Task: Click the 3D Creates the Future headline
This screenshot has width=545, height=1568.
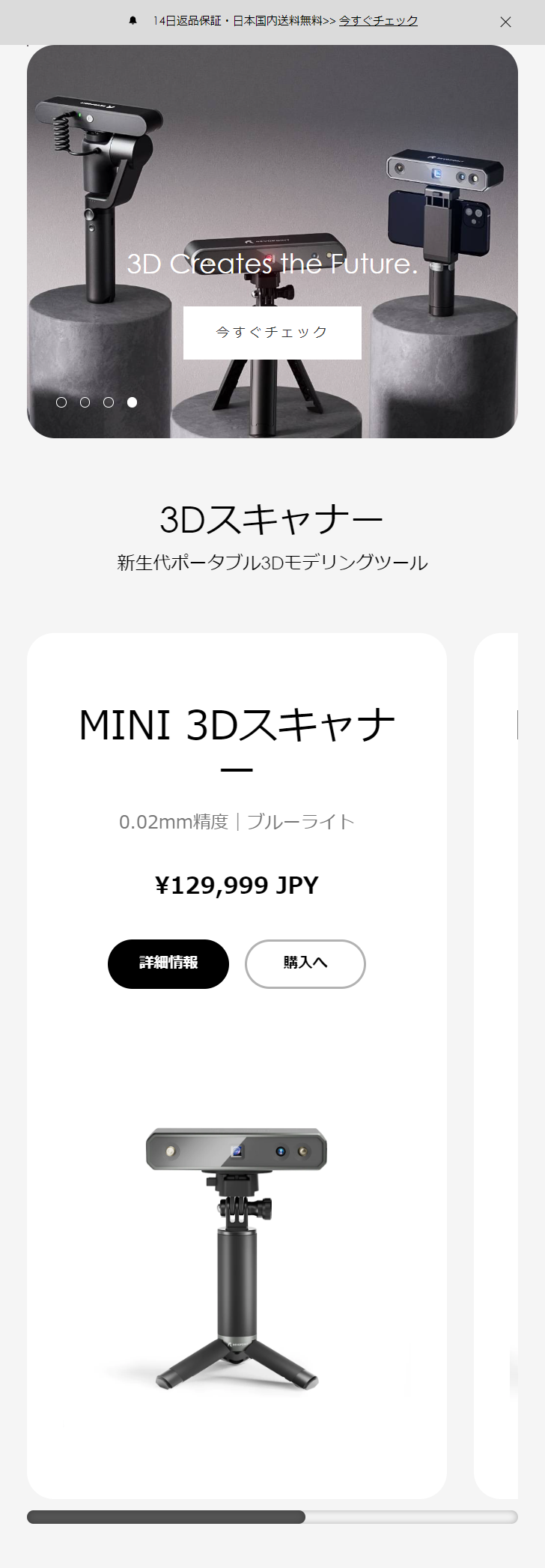Action: 272,264
